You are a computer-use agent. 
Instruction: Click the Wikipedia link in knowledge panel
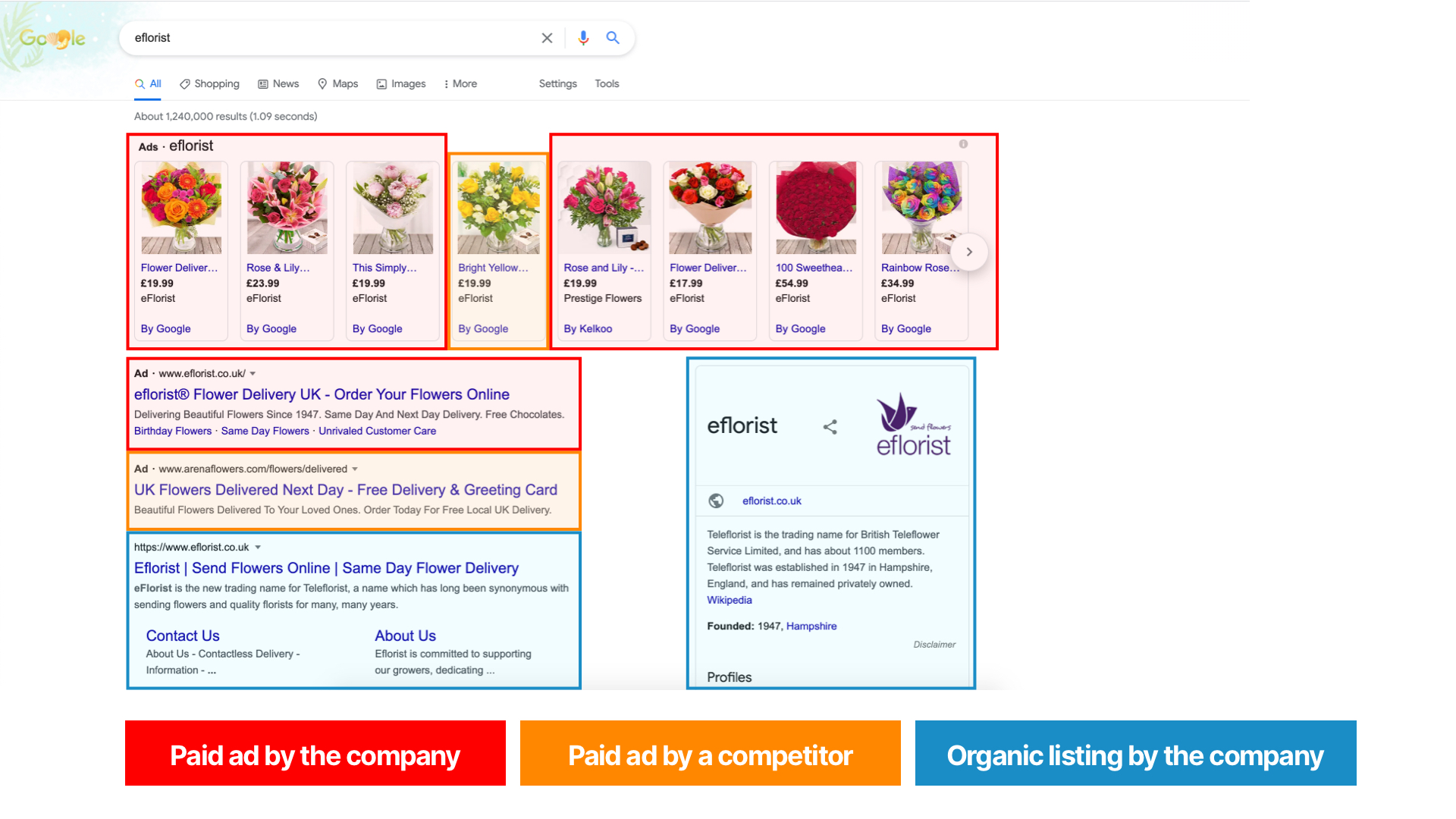pyautogui.click(x=730, y=601)
